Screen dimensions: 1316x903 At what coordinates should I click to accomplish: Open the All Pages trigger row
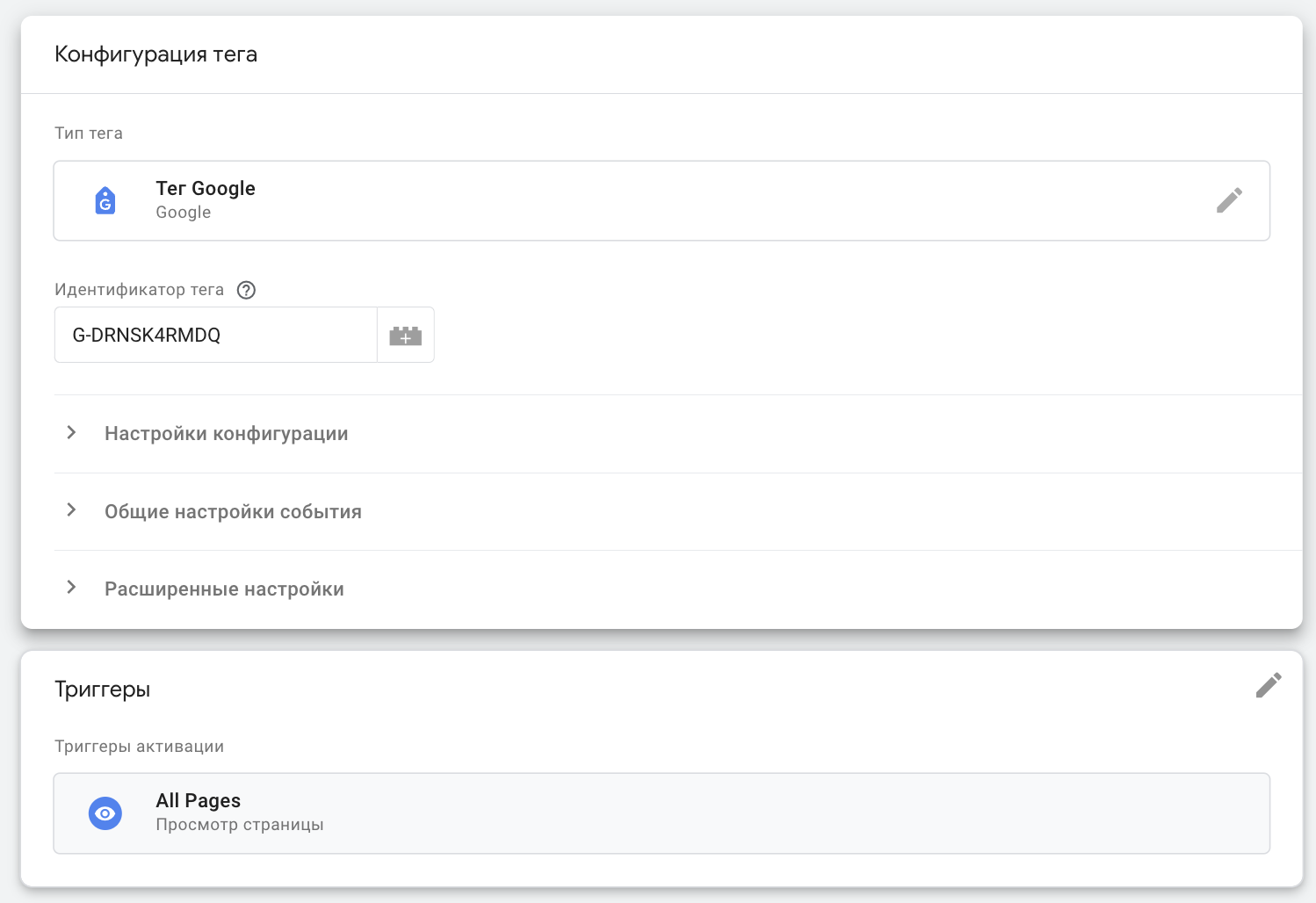click(x=662, y=813)
